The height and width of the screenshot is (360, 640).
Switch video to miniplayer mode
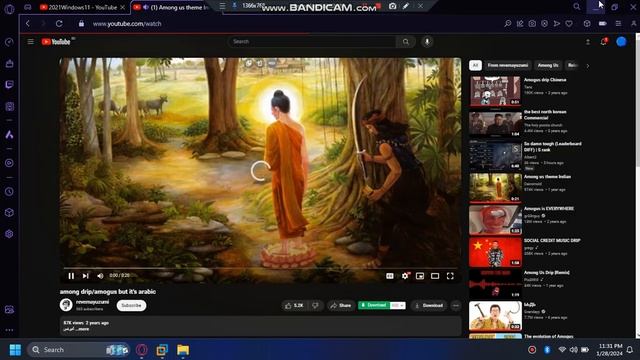[420, 276]
